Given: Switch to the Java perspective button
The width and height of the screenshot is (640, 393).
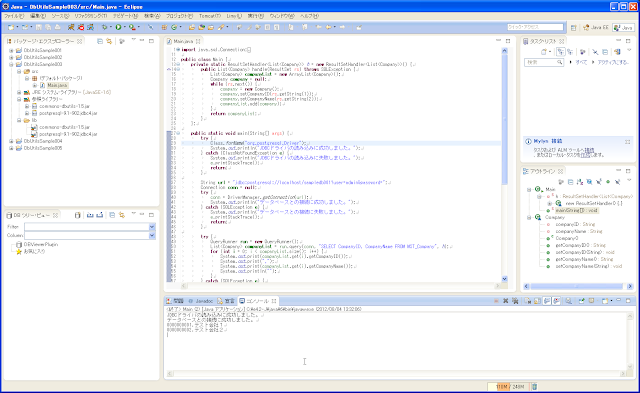Looking at the screenshot, I should pyautogui.click(x=623, y=28).
